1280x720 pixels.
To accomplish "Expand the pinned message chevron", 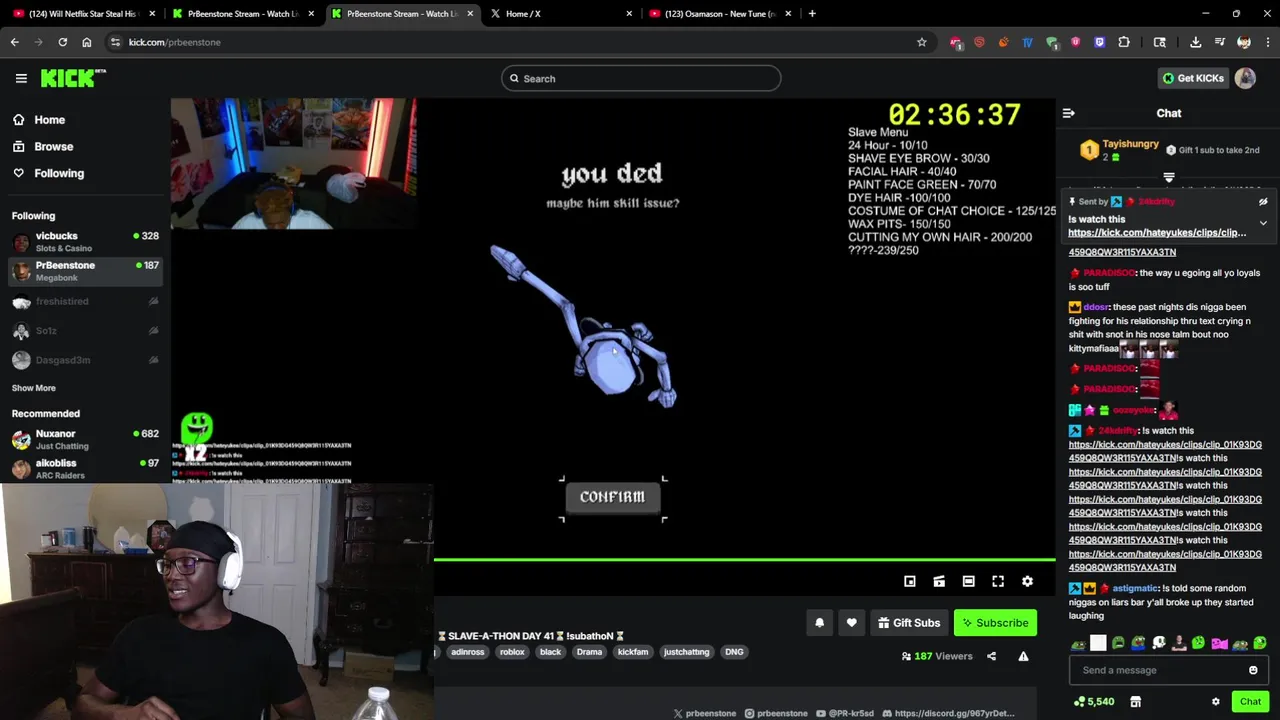I will coord(1263,223).
